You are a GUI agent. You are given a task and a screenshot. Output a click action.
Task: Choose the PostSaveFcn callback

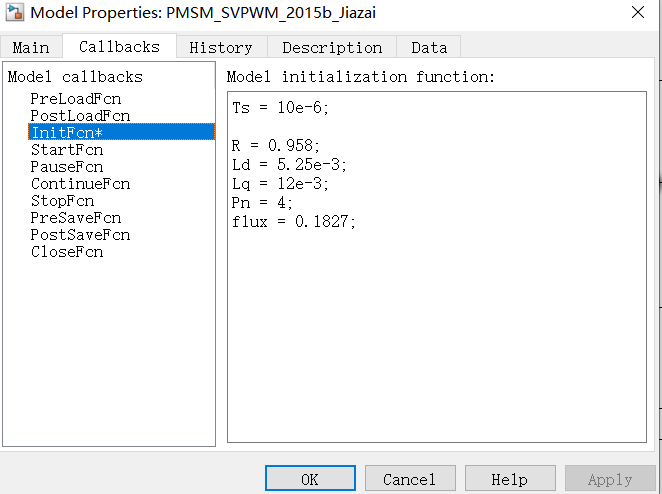(80, 234)
